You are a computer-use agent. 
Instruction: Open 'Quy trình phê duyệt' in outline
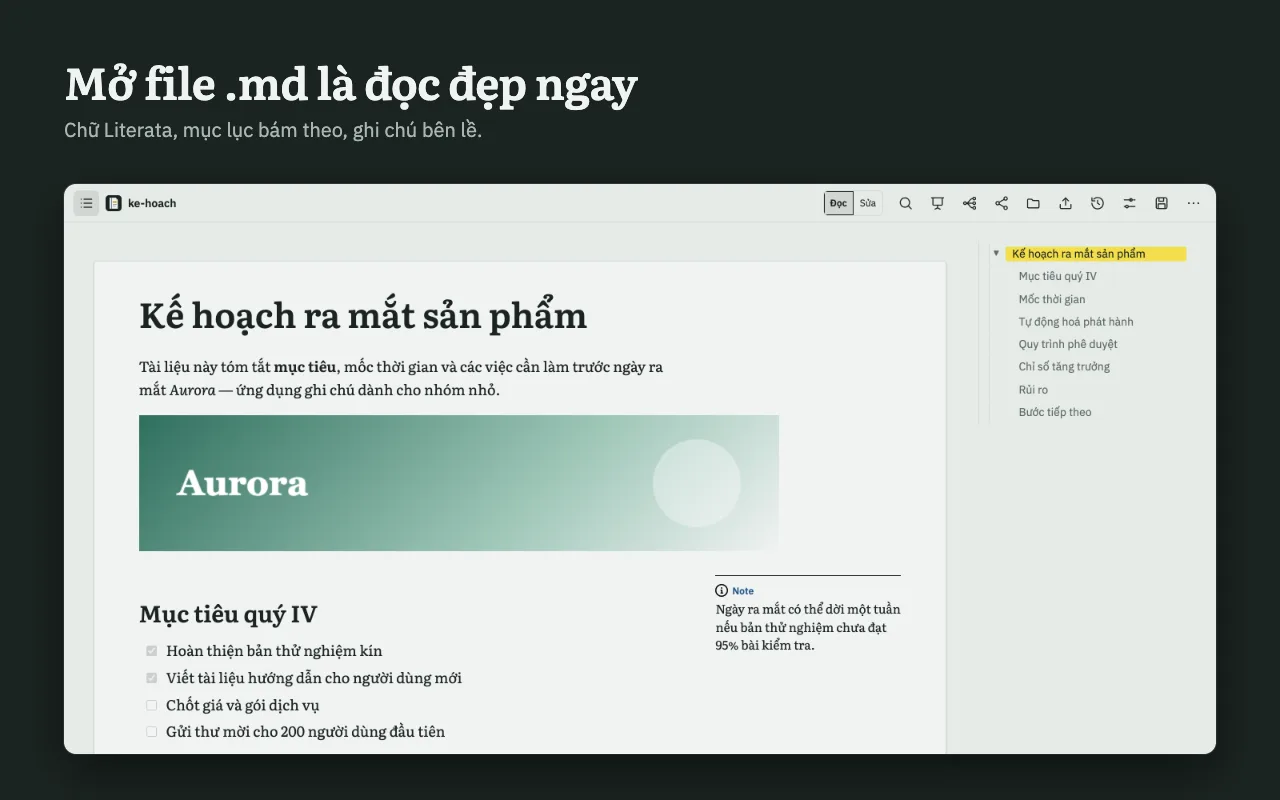click(x=1067, y=344)
